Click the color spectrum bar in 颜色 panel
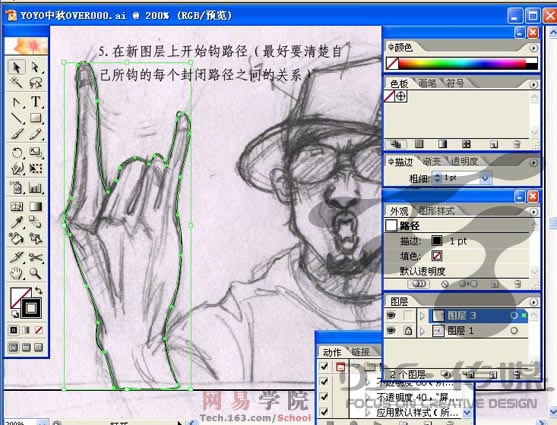 coord(462,64)
